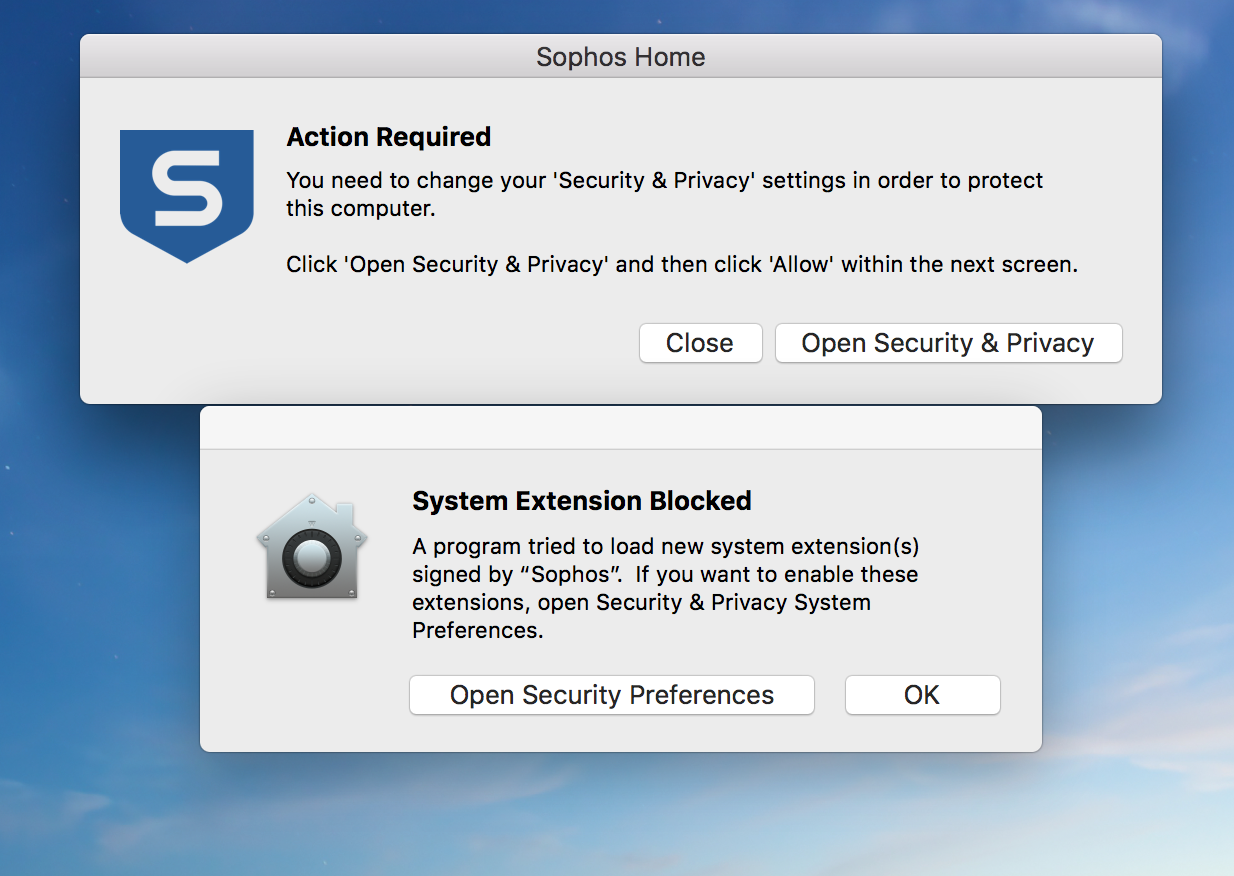Image resolution: width=1234 pixels, height=876 pixels.
Task: Dismiss System Extension Blocked dialog with OK
Action: [922, 695]
